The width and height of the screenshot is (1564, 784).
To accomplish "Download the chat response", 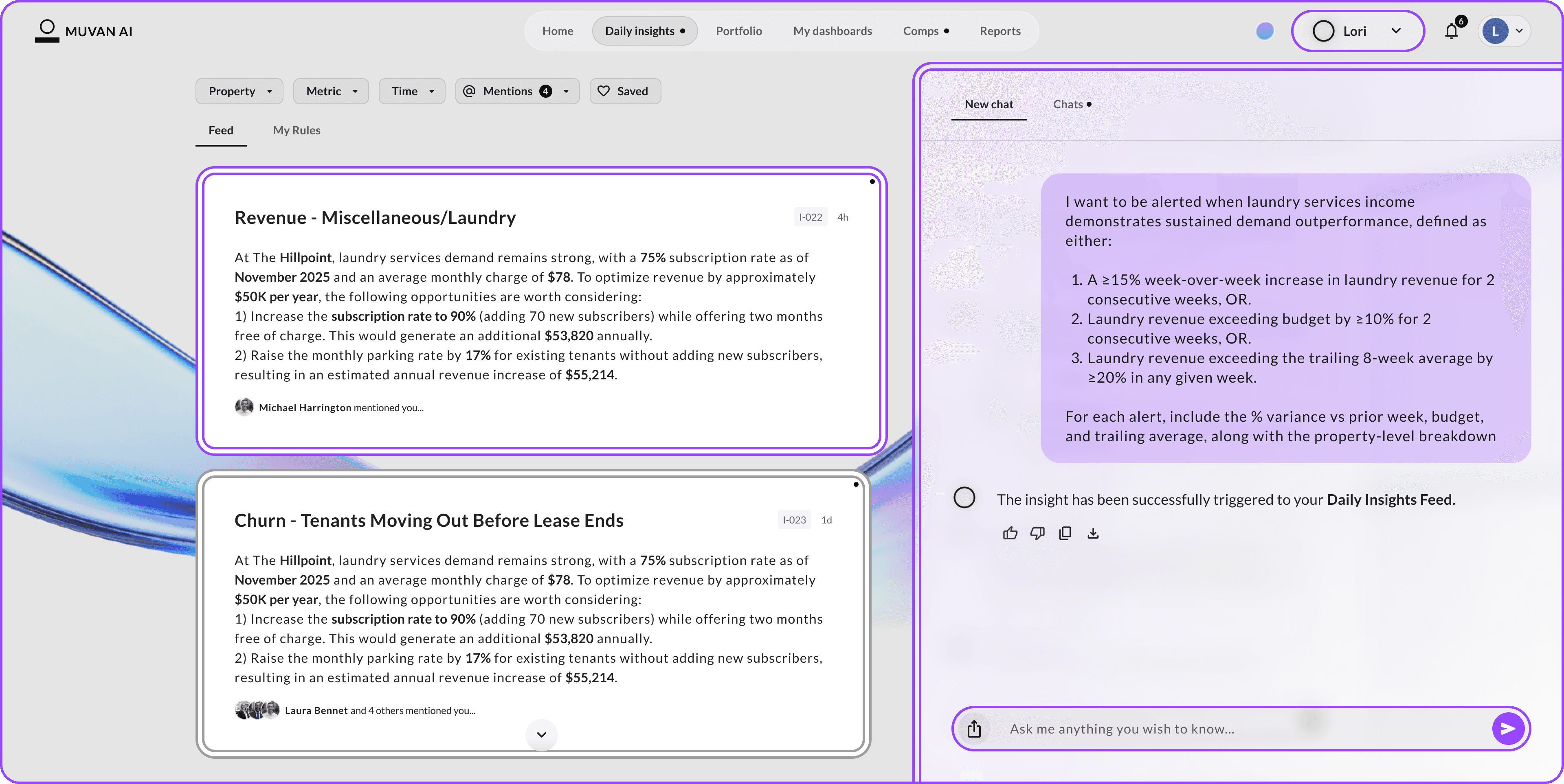I will (x=1093, y=533).
